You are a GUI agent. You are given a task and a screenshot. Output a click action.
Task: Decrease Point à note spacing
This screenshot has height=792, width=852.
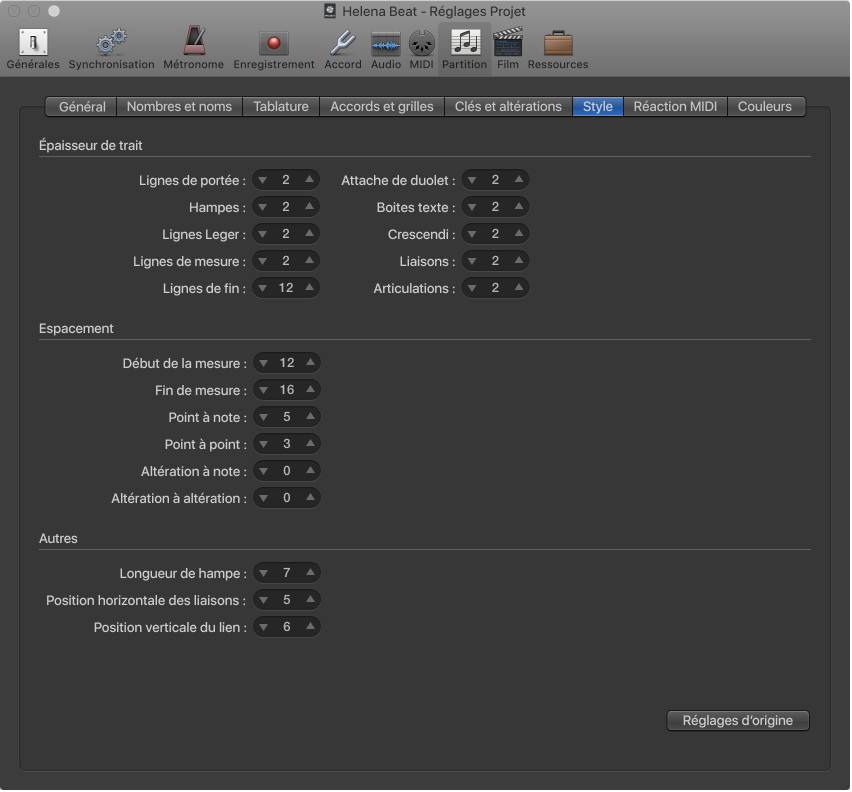click(264, 417)
